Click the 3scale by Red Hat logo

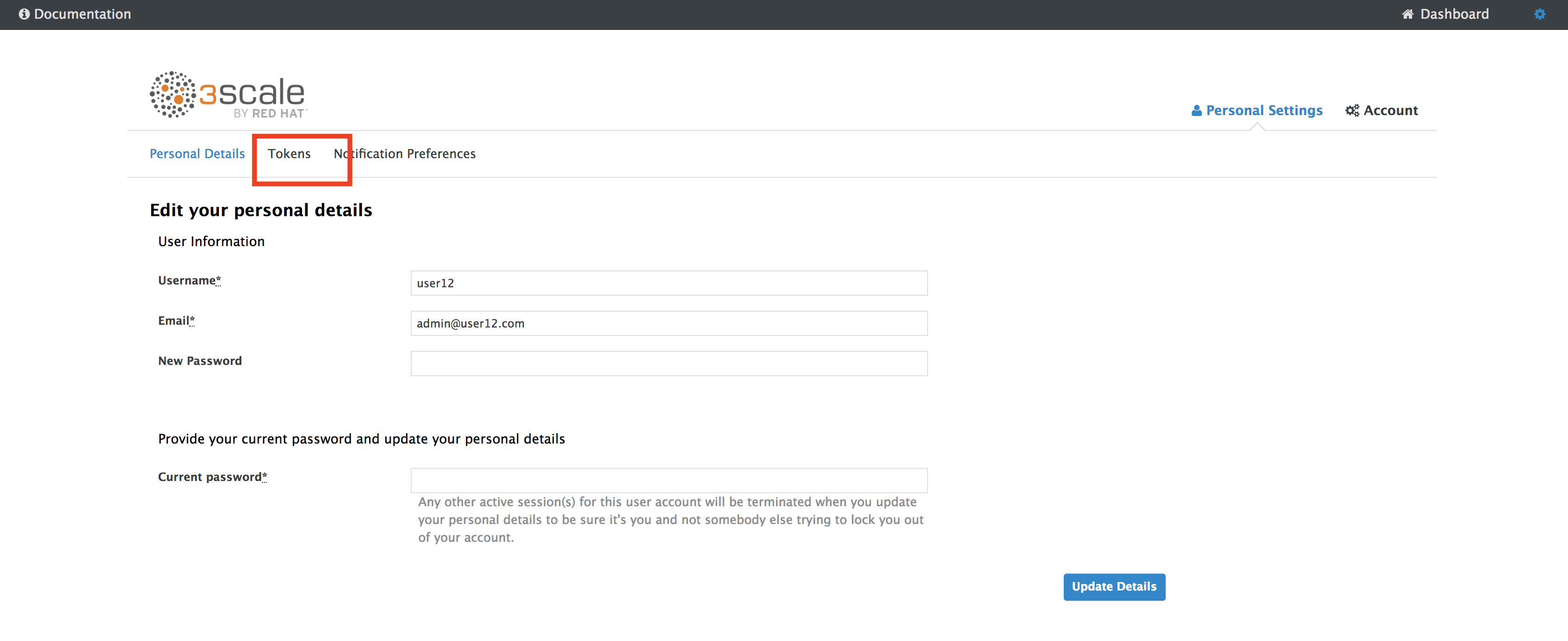tap(228, 95)
